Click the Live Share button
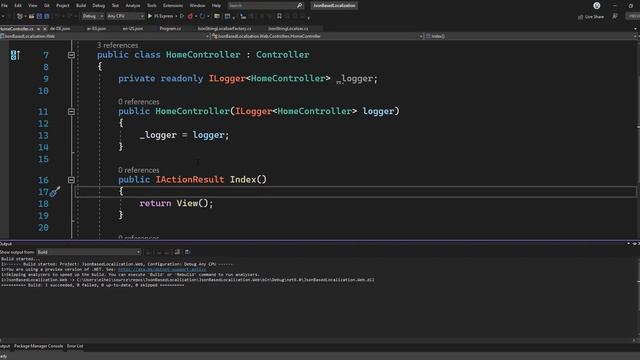This screenshot has height=360, width=640. tap(591, 17)
